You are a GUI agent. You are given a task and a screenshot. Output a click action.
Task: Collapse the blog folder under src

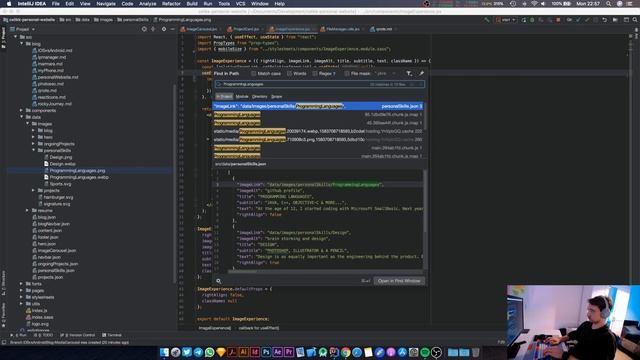click(22, 44)
